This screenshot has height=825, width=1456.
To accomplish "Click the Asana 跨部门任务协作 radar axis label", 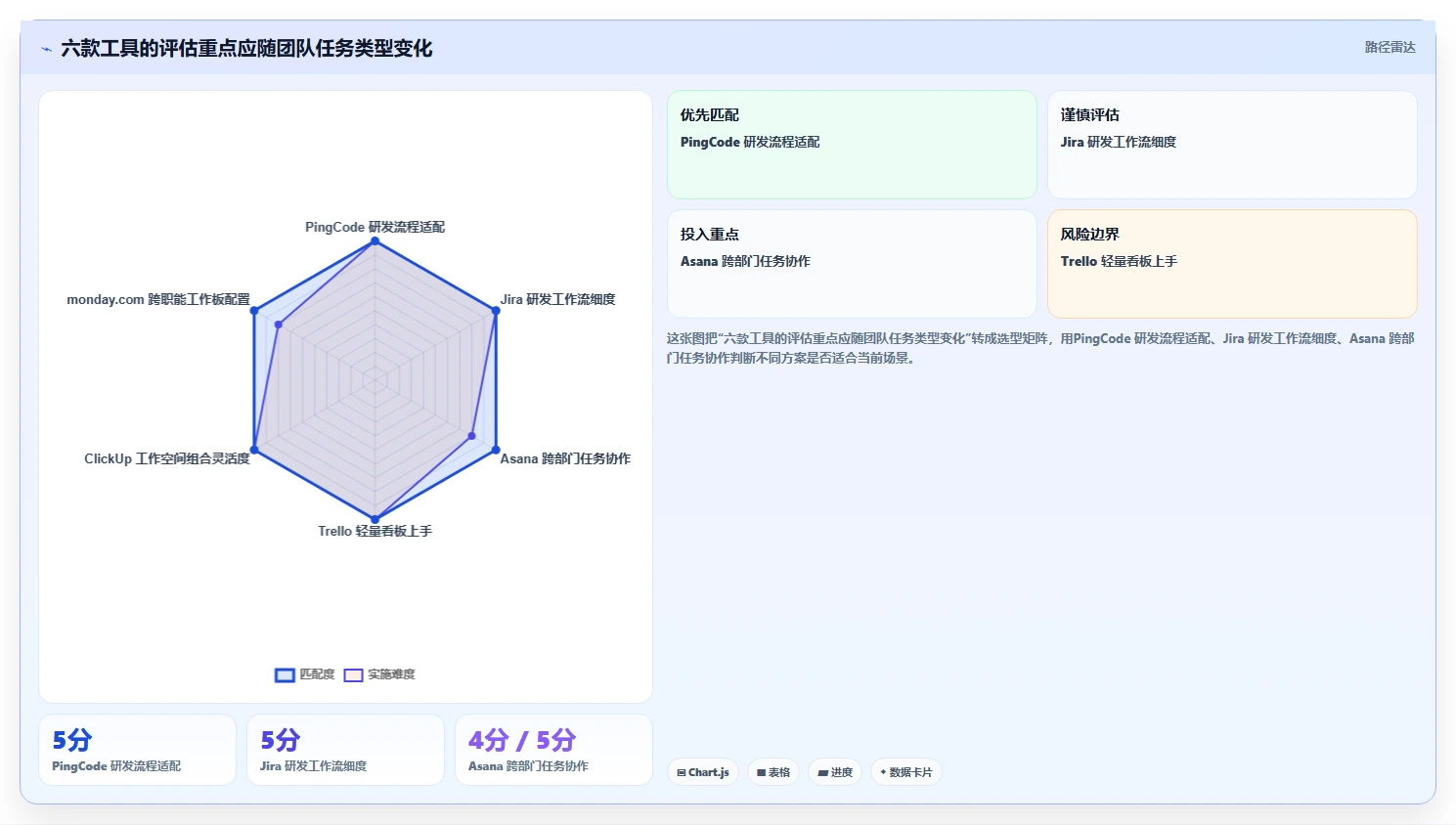I will click(x=565, y=458).
